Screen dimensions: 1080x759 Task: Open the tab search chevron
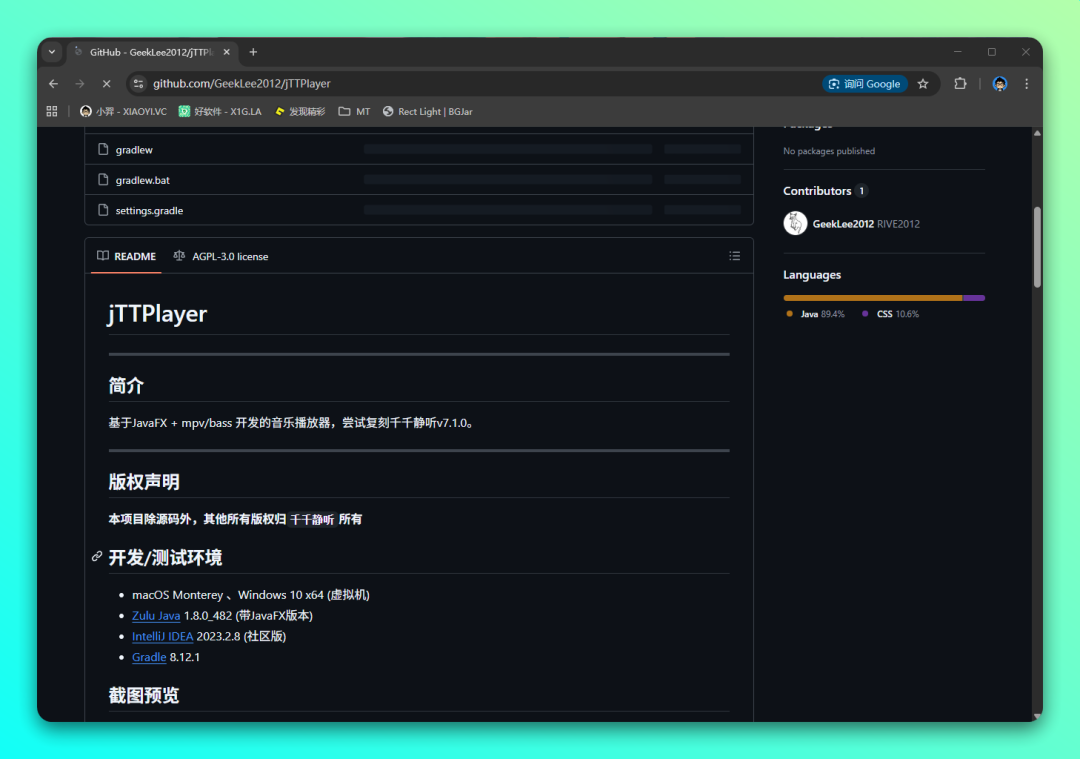[51, 52]
